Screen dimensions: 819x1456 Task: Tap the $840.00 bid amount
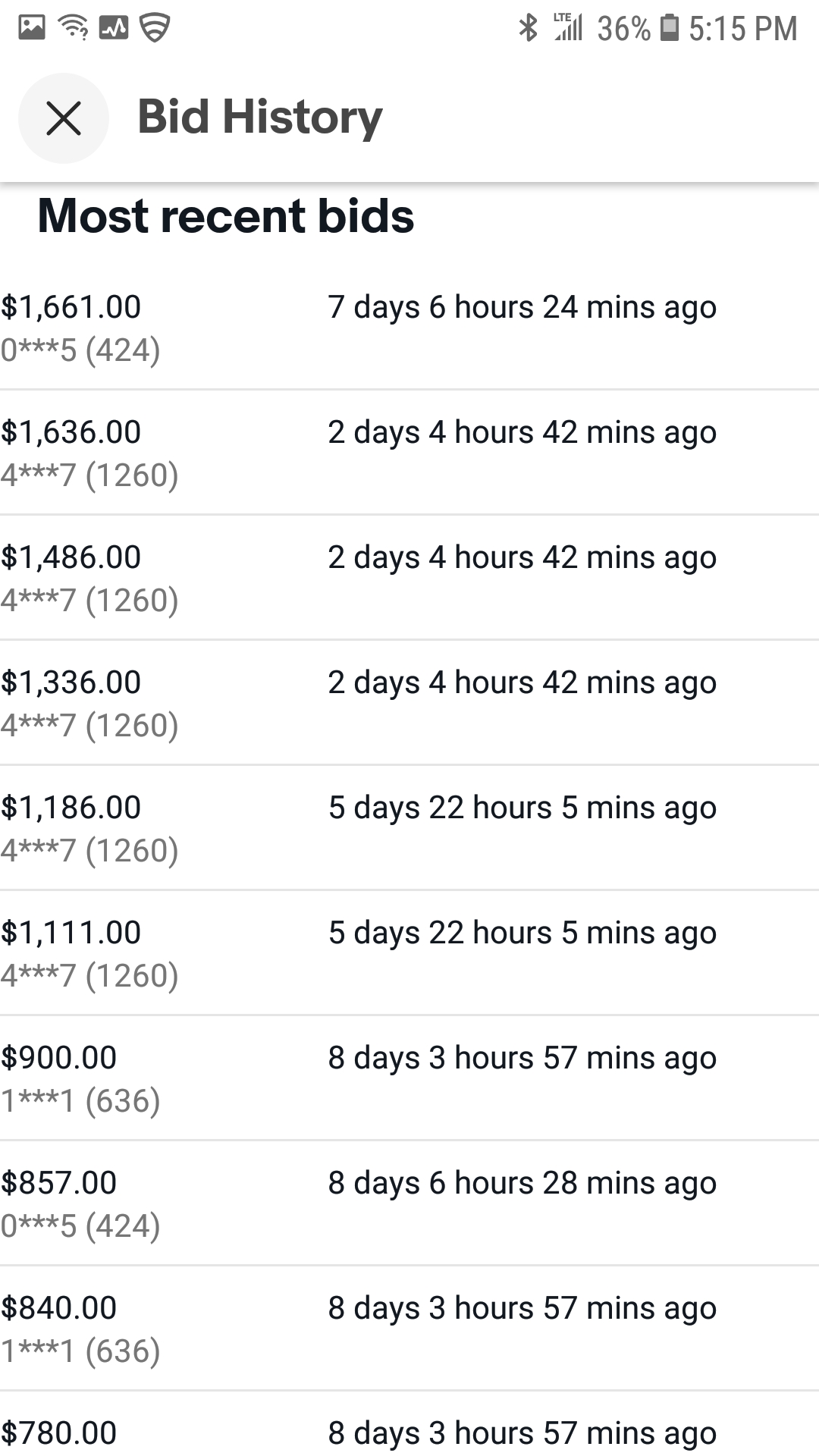point(59,1308)
